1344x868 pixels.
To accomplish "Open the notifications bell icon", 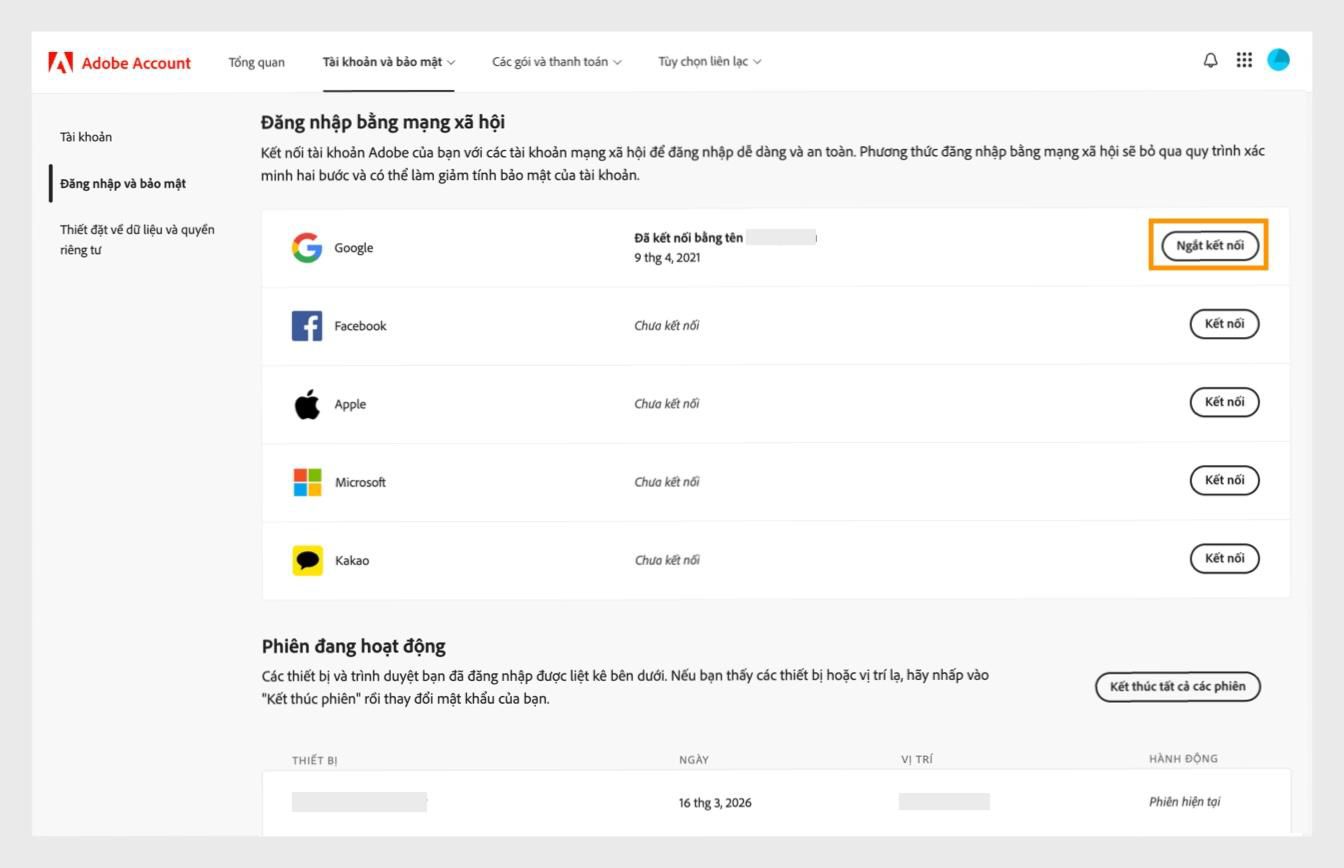I will pos(1211,61).
